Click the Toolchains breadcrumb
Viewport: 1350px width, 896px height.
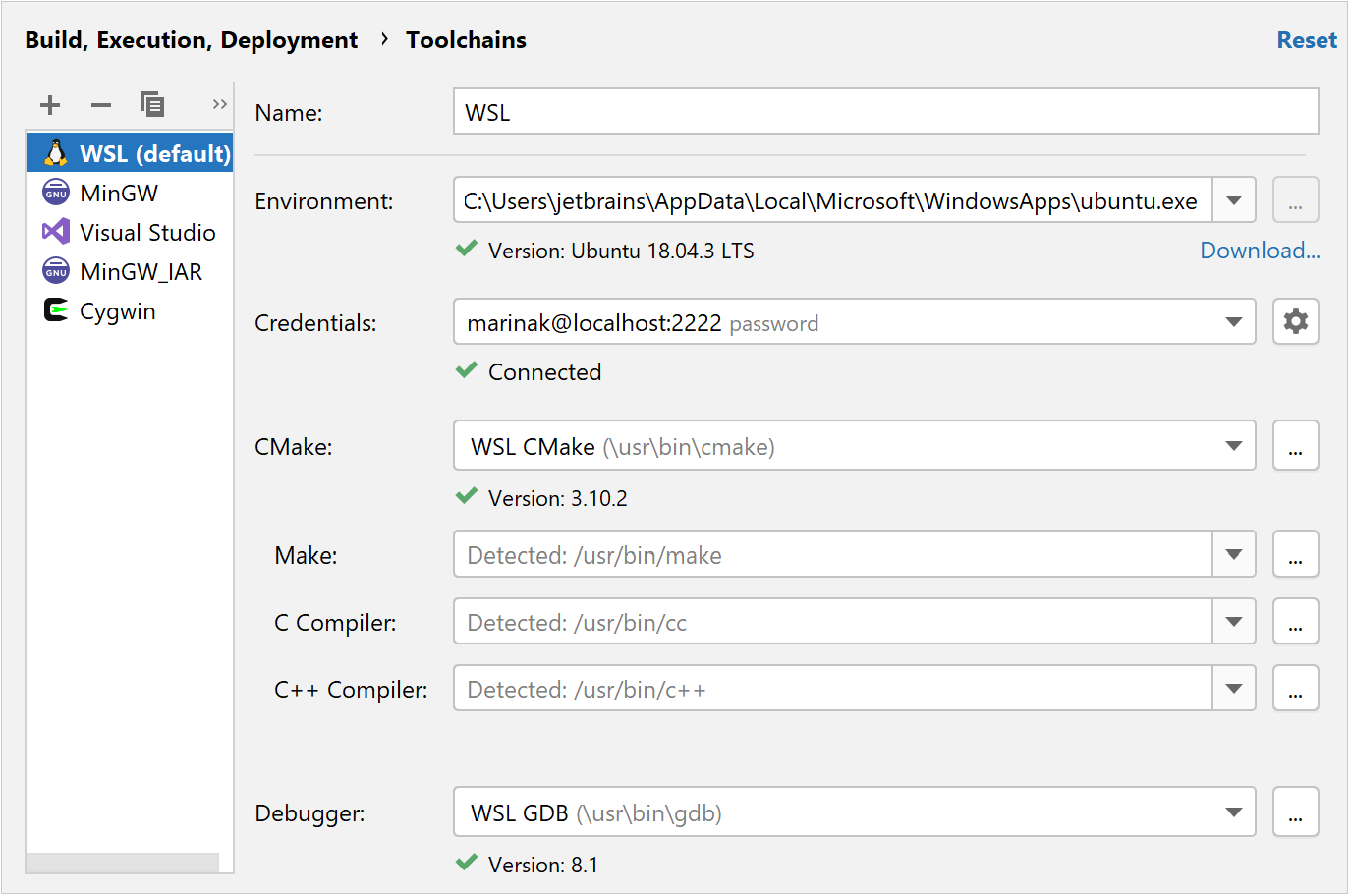point(466,40)
